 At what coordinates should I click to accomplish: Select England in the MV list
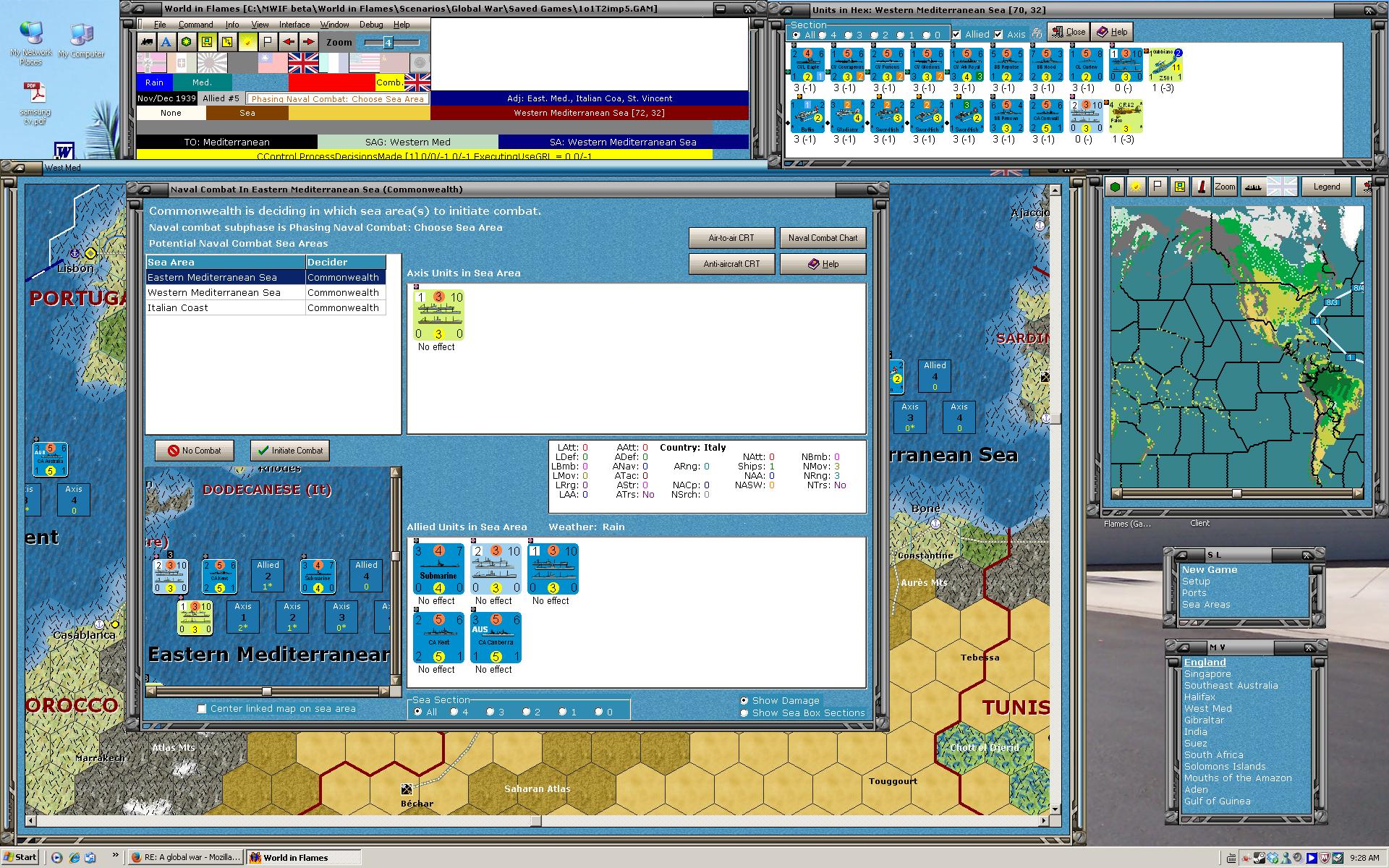point(1205,662)
